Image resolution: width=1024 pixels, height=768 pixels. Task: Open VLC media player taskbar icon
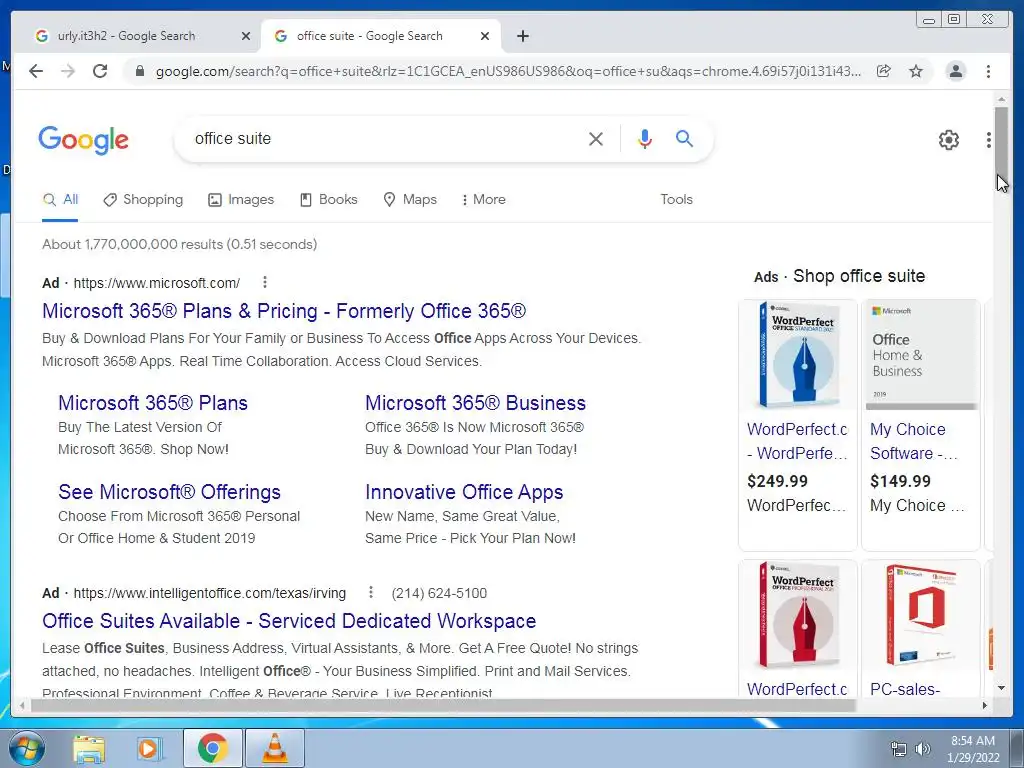[274, 748]
